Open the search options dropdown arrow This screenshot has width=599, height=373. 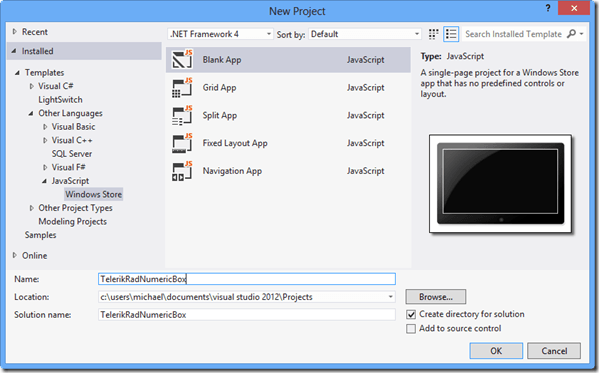click(x=581, y=34)
